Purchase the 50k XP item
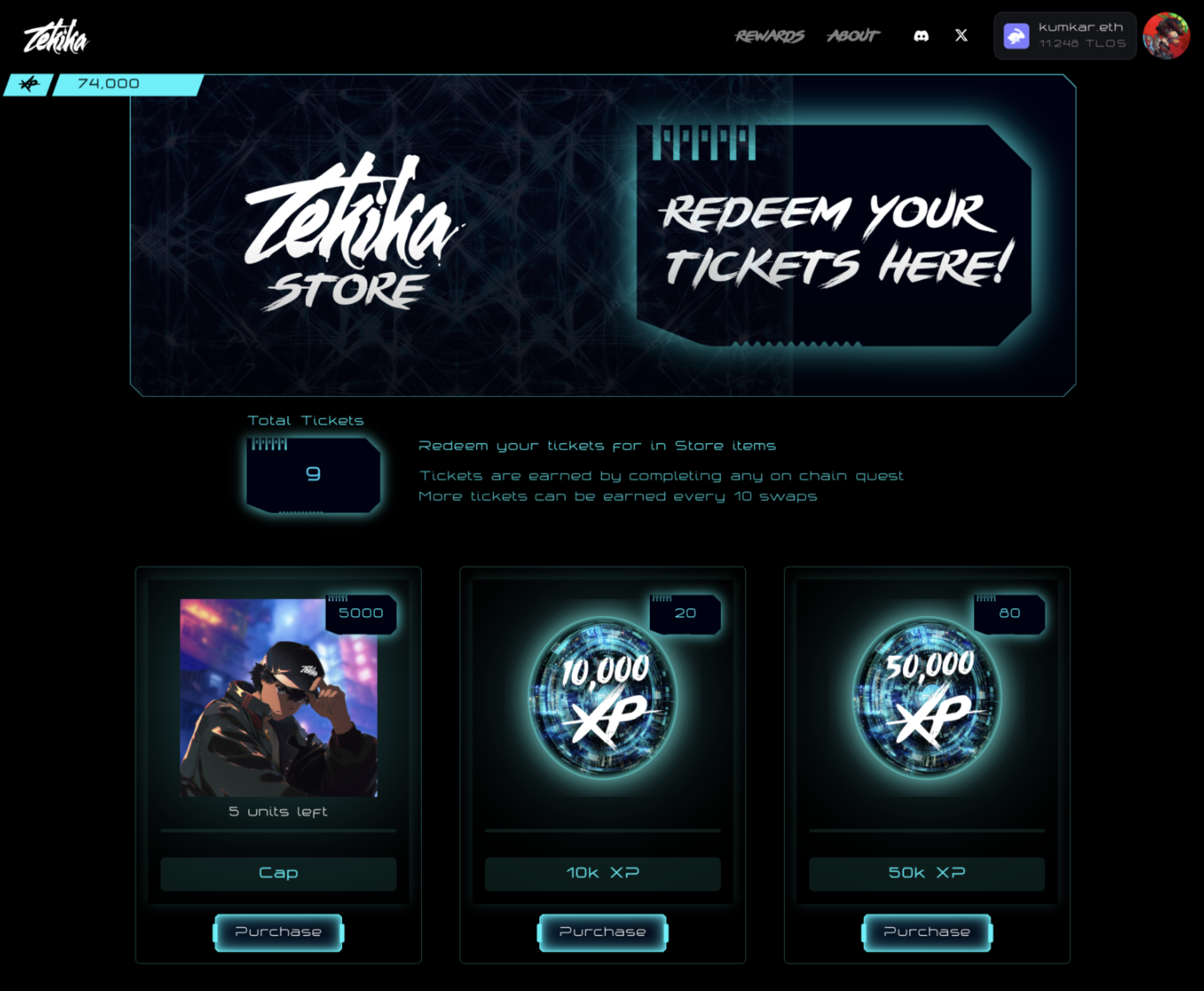Viewport: 1204px width, 991px height. [927, 932]
